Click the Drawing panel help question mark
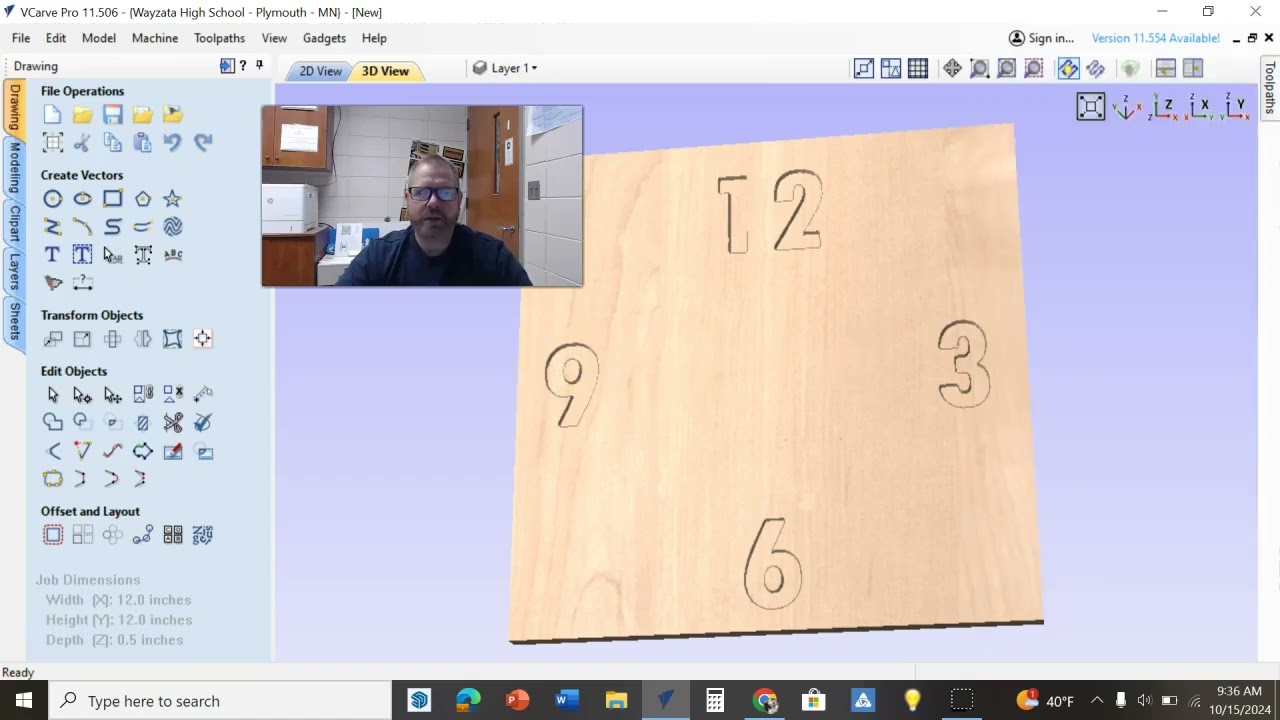The height and width of the screenshot is (720, 1280). [x=243, y=66]
